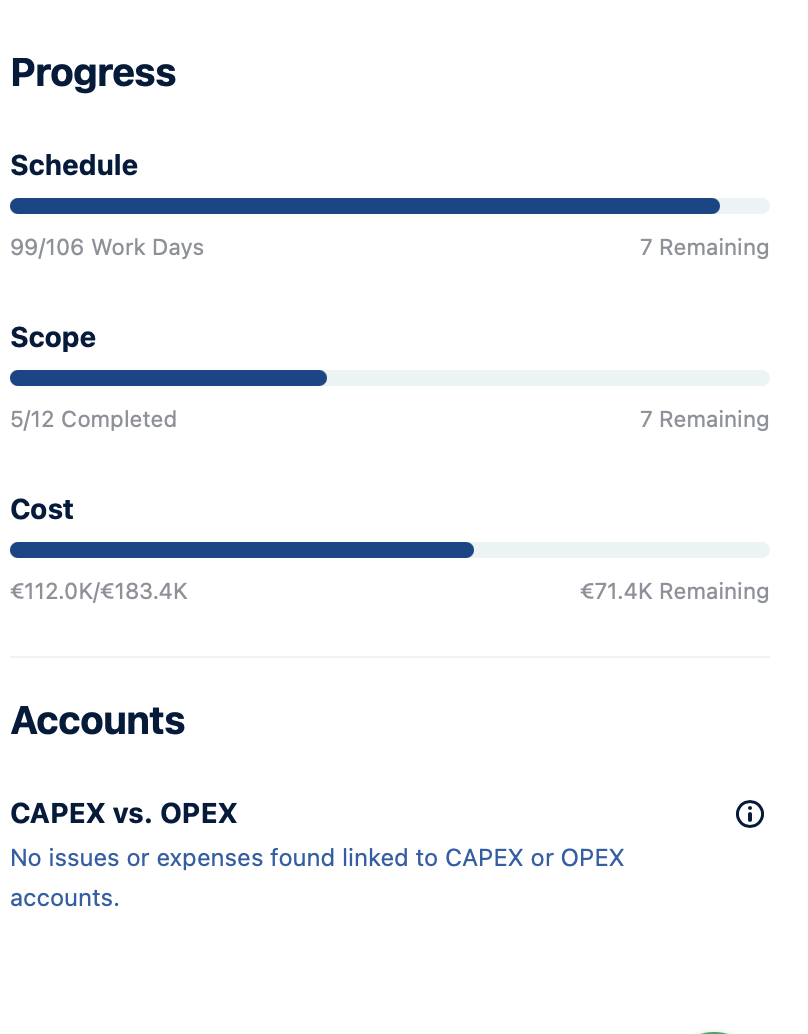Click 7 Remaining under the Schedule bar
This screenshot has width=808, height=1034.
point(704,247)
